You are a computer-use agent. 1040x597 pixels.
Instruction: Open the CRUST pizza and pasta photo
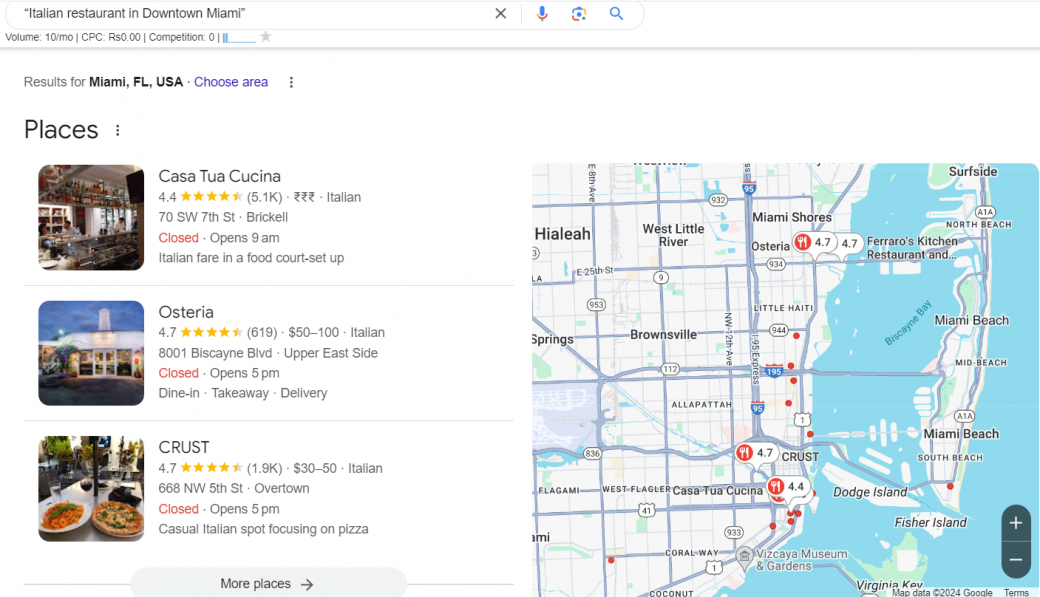click(91, 488)
